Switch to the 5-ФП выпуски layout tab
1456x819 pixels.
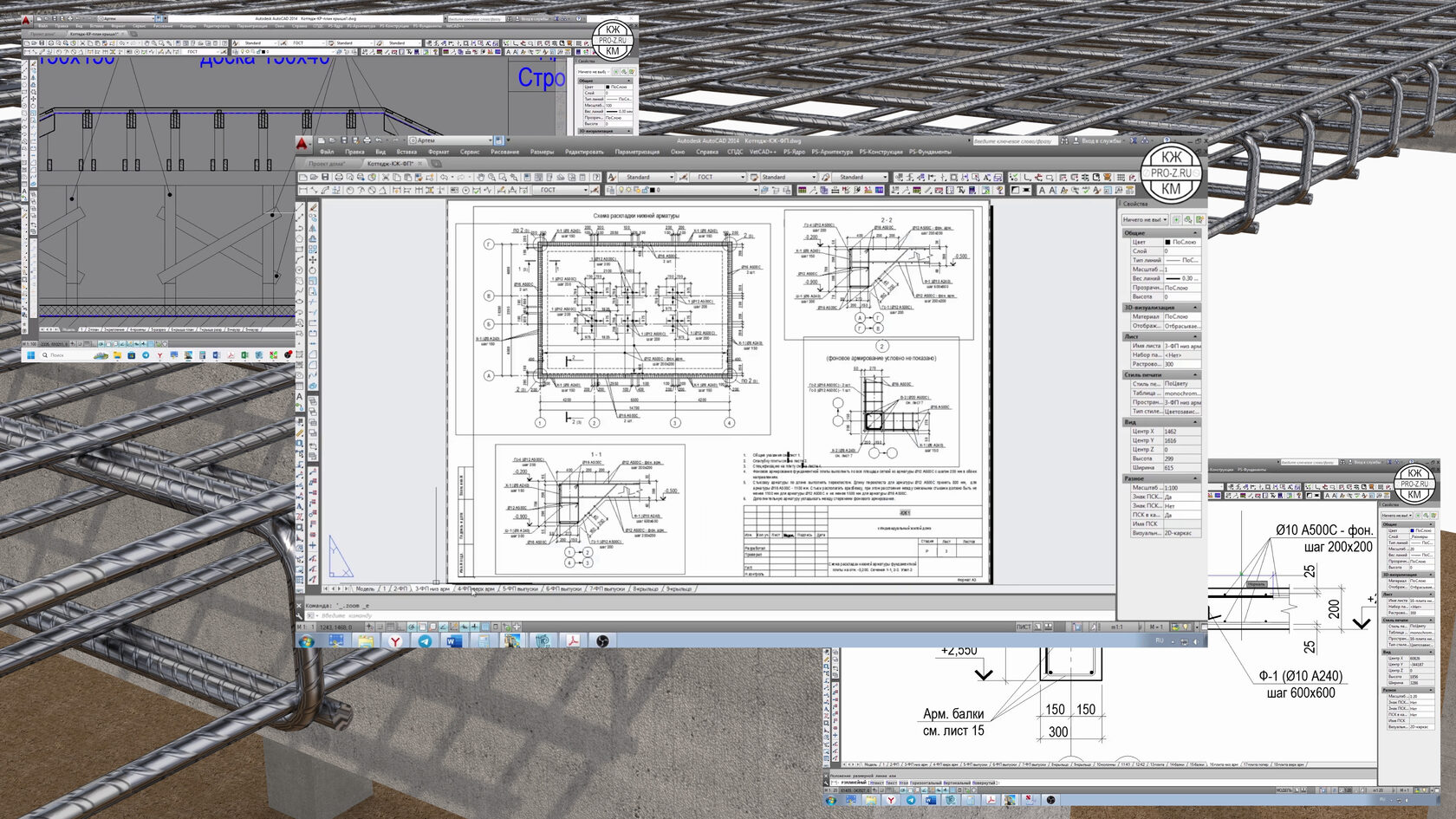521,589
